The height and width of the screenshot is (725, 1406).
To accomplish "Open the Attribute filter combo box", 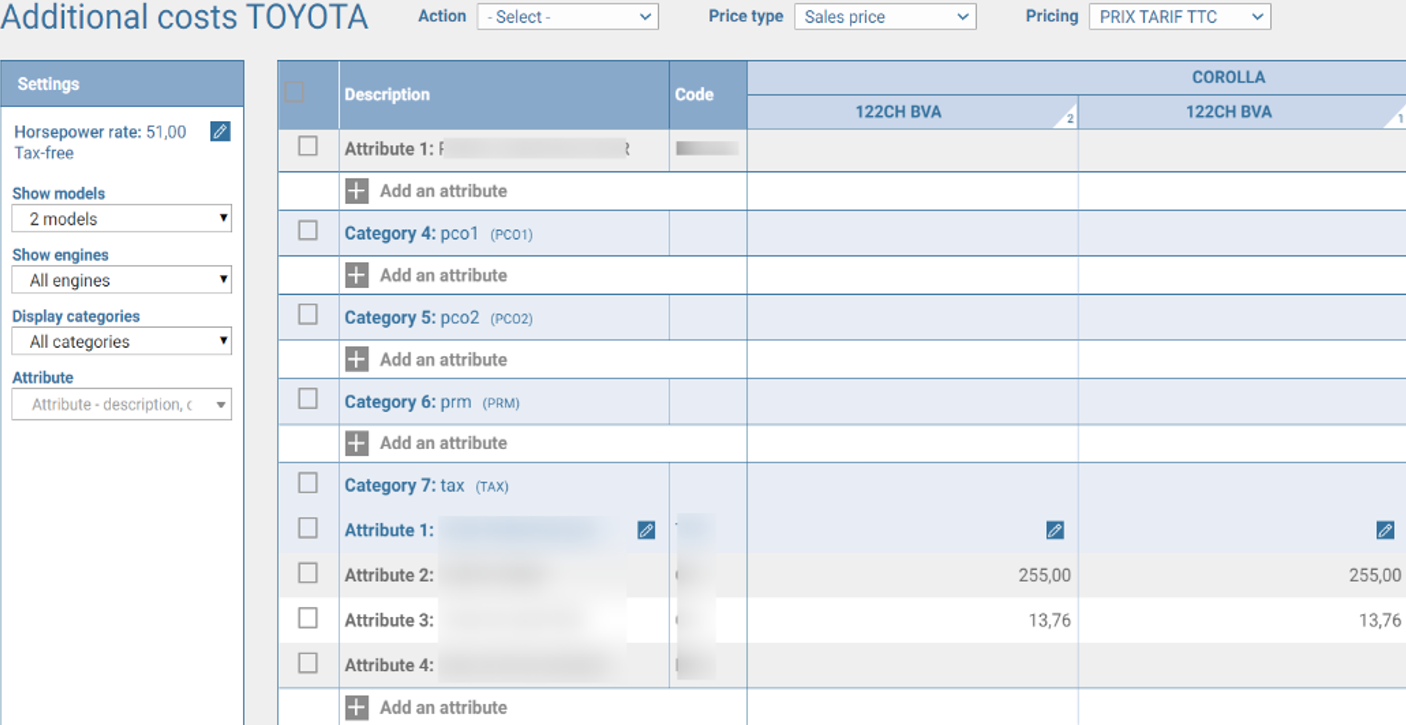I will point(122,404).
